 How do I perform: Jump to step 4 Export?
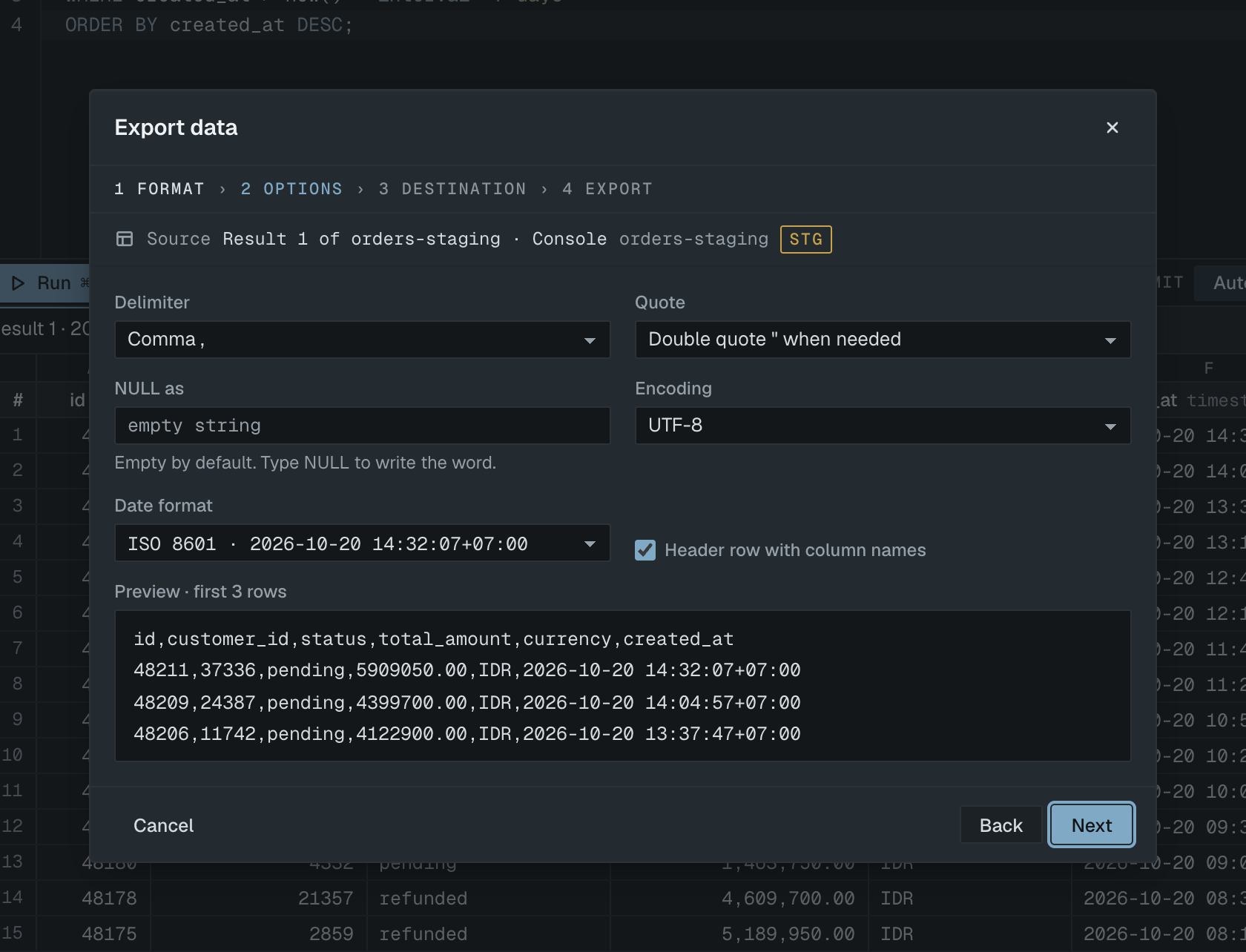(607, 189)
